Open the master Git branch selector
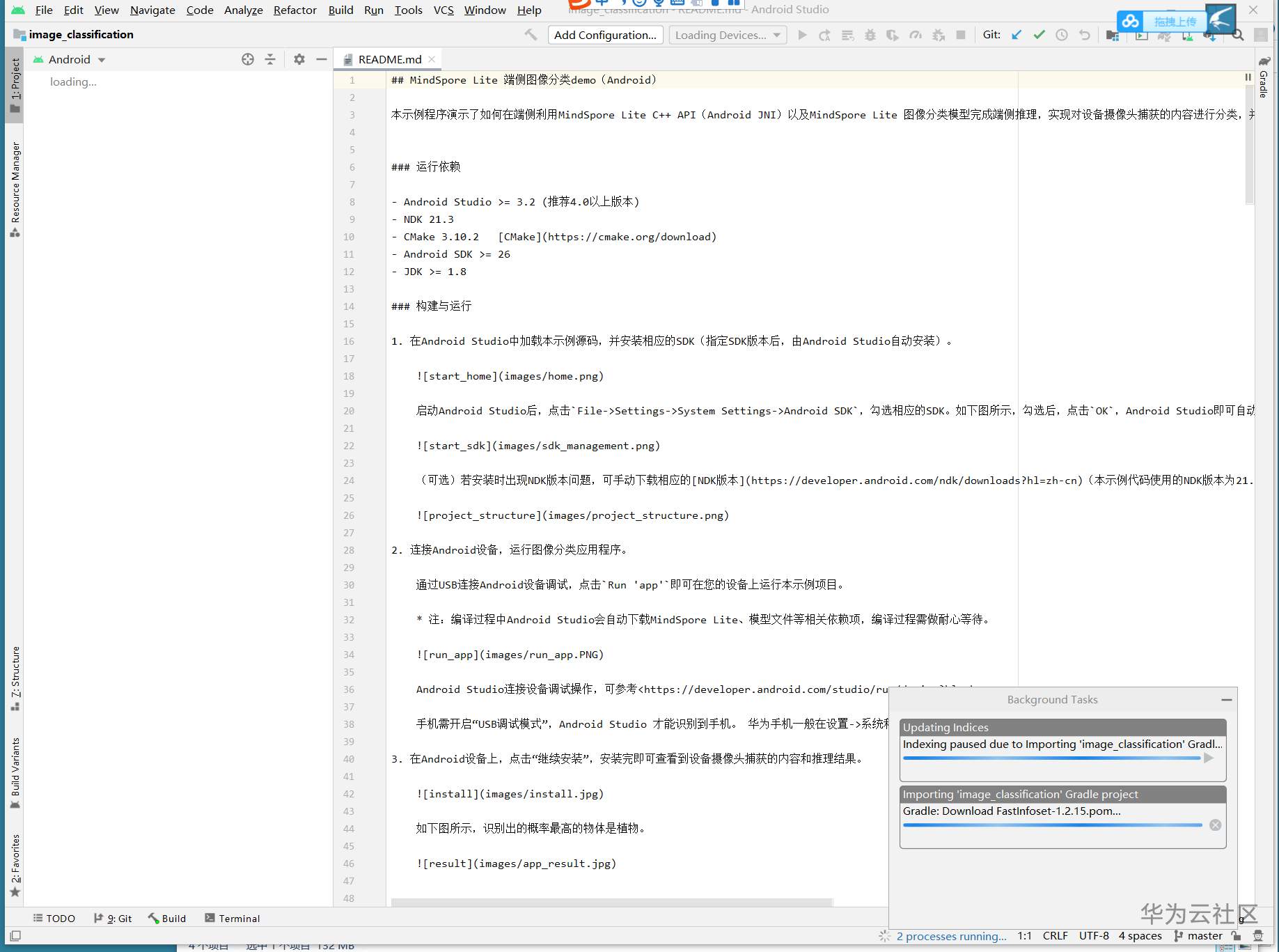The height and width of the screenshot is (952, 1279). [x=1198, y=936]
